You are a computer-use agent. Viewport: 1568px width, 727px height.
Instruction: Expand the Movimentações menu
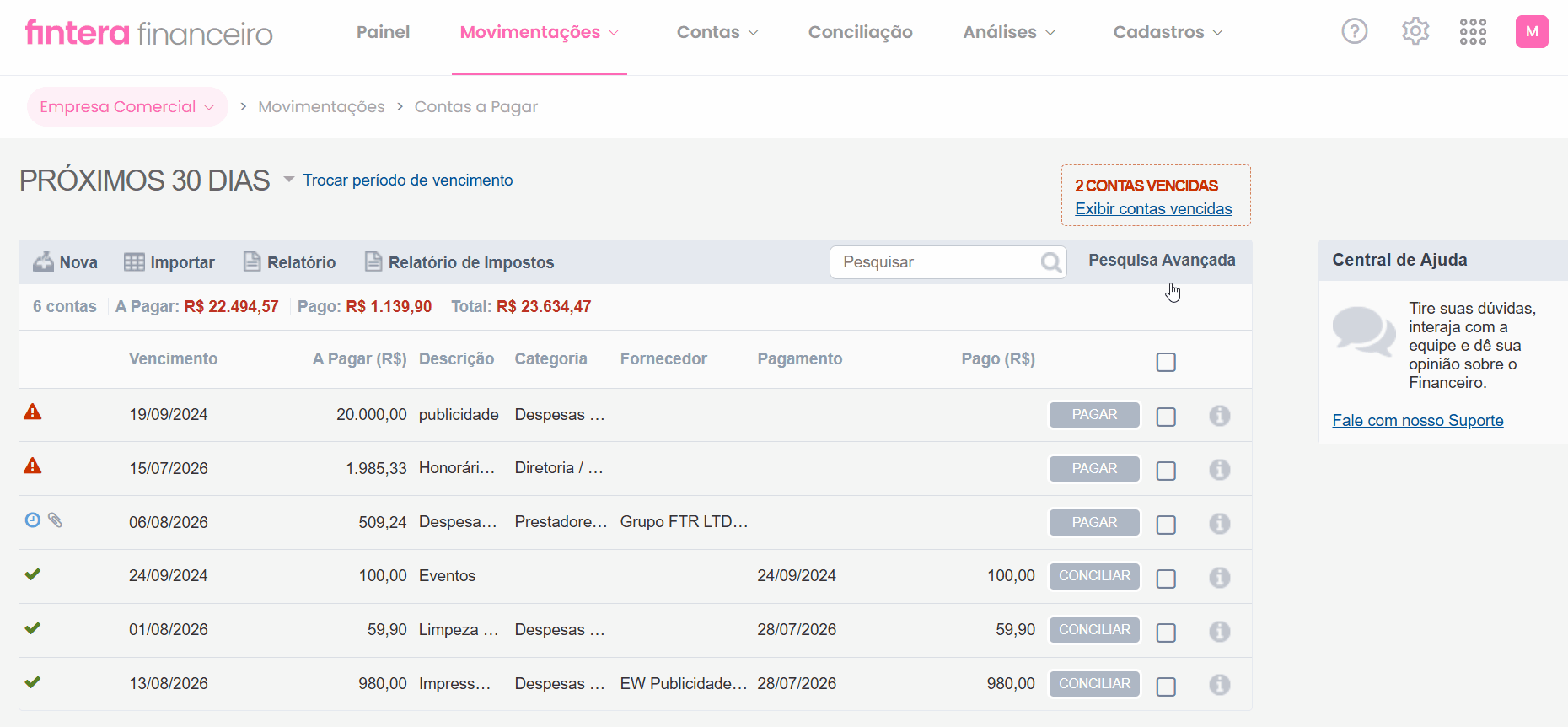(x=540, y=32)
